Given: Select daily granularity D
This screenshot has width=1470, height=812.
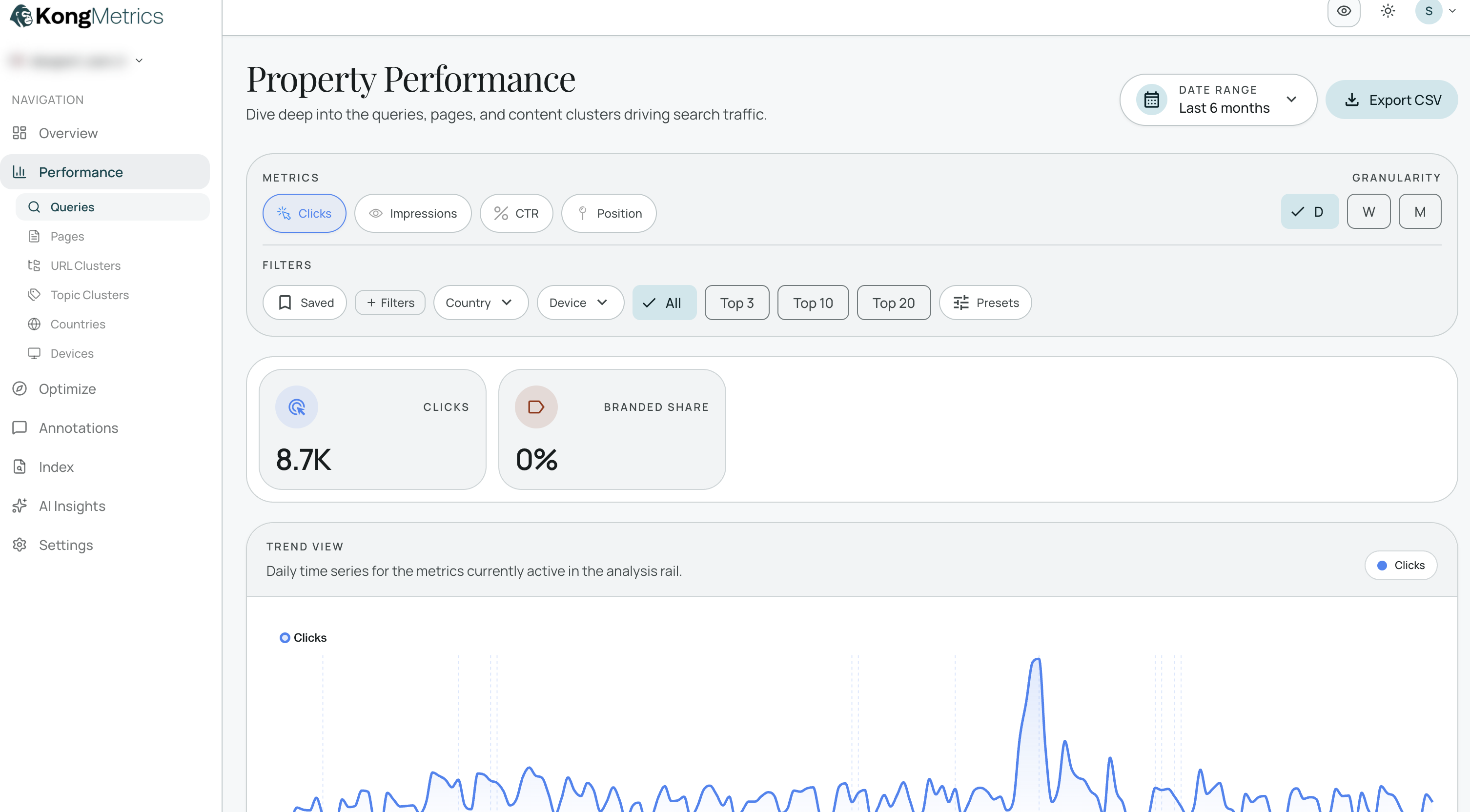Looking at the screenshot, I should click(x=1309, y=212).
